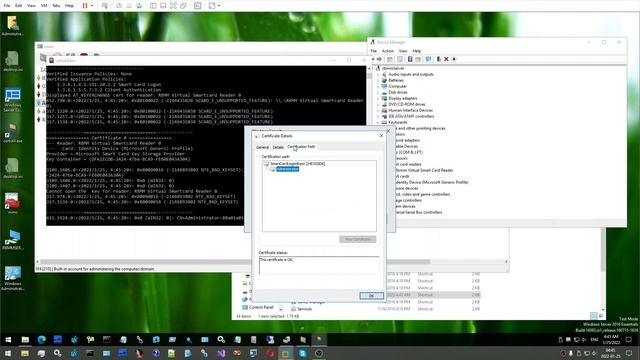Open Device Manager File menu
Viewport: 640px width, 360px height.
(373, 51)
